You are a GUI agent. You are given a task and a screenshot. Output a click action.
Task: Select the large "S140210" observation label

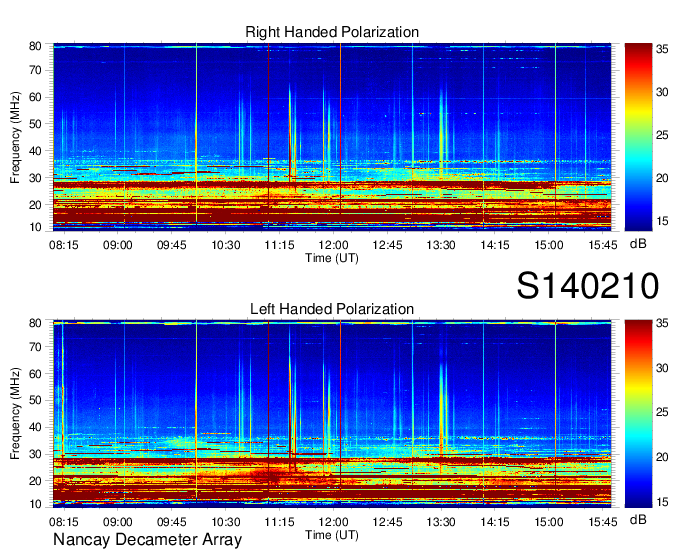(x=588, y=285)
